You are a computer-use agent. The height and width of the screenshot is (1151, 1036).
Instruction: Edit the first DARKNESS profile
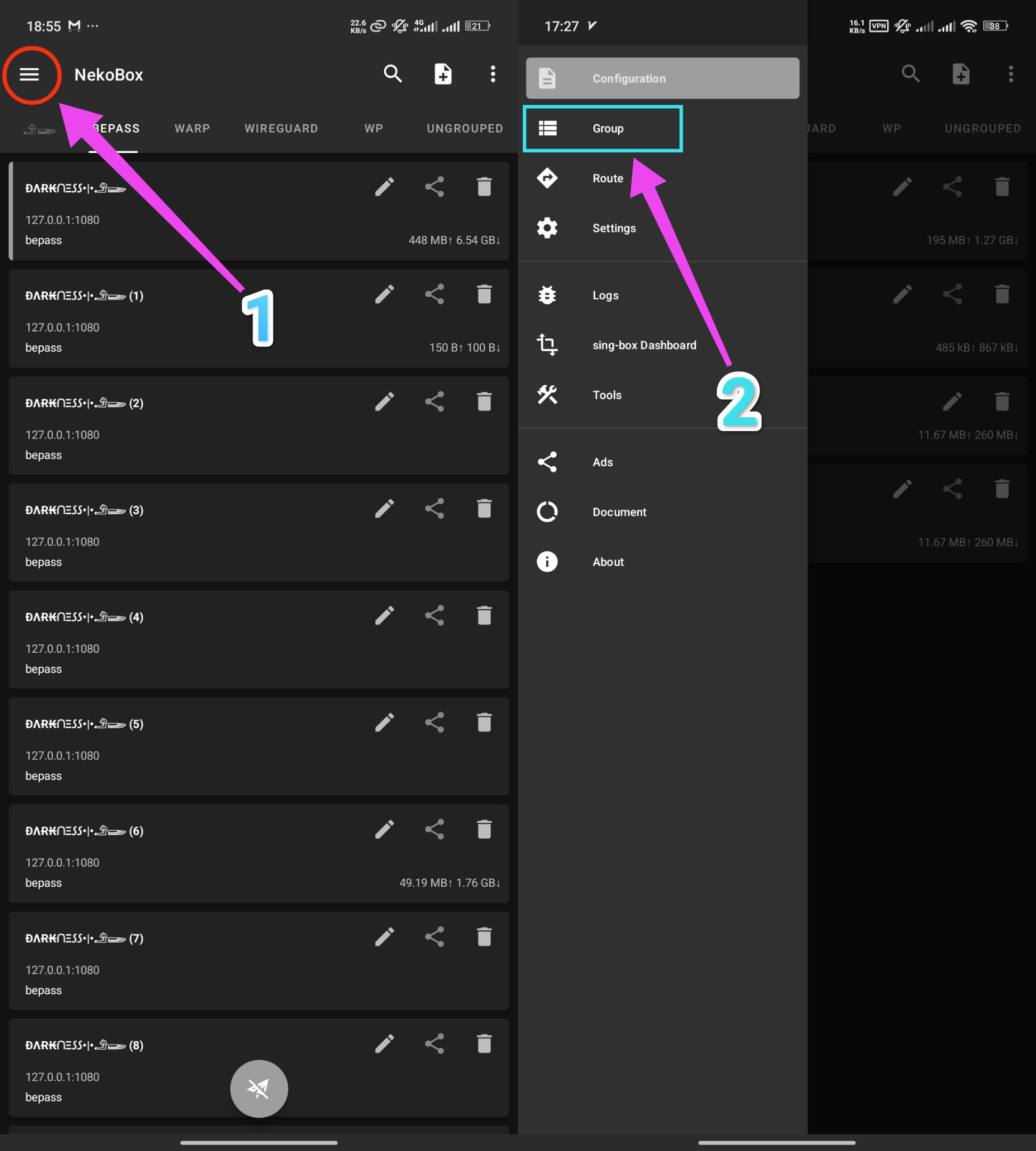(385, 187)
